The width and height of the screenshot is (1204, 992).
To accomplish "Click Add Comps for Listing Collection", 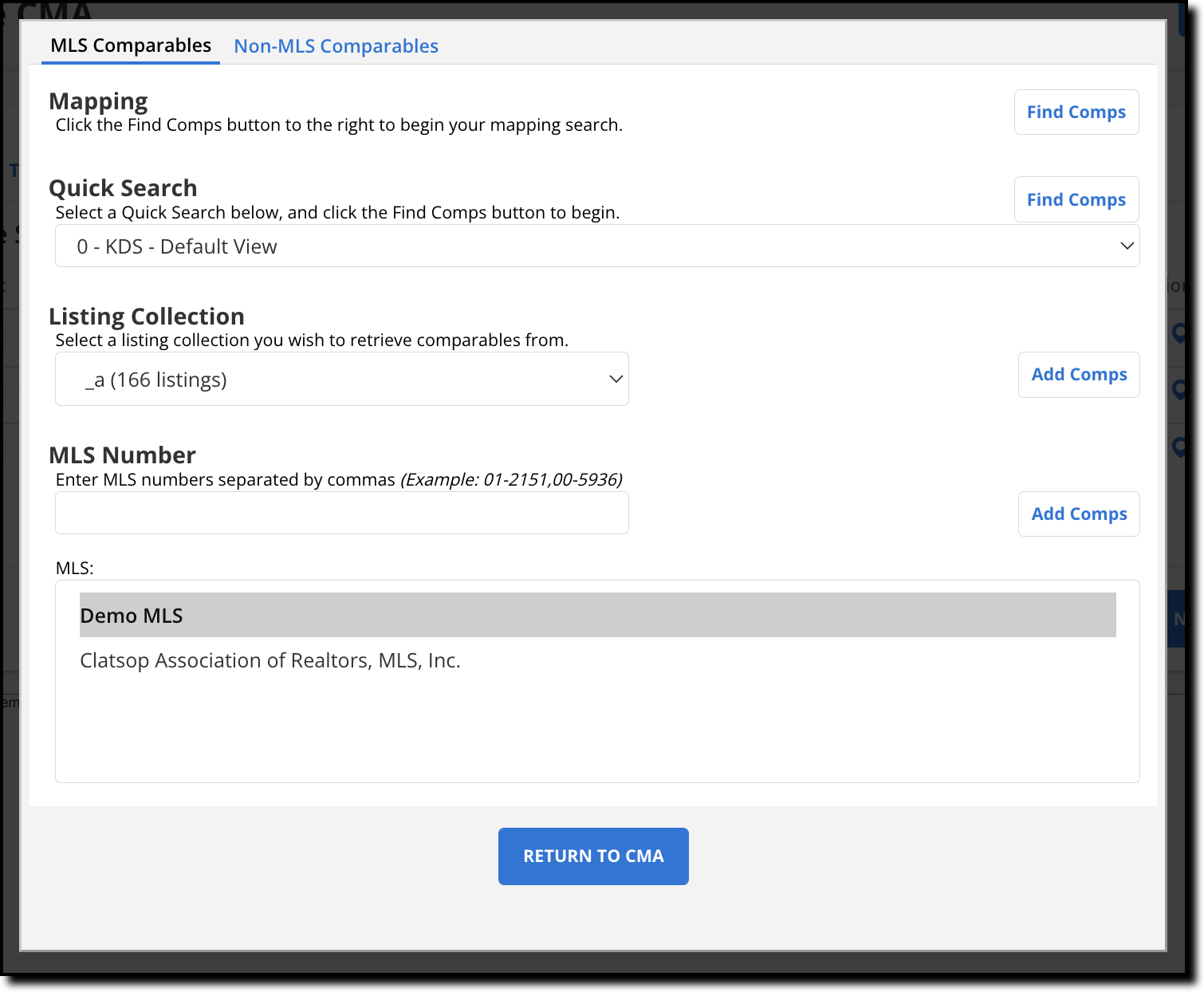I will click(1079, 375).
